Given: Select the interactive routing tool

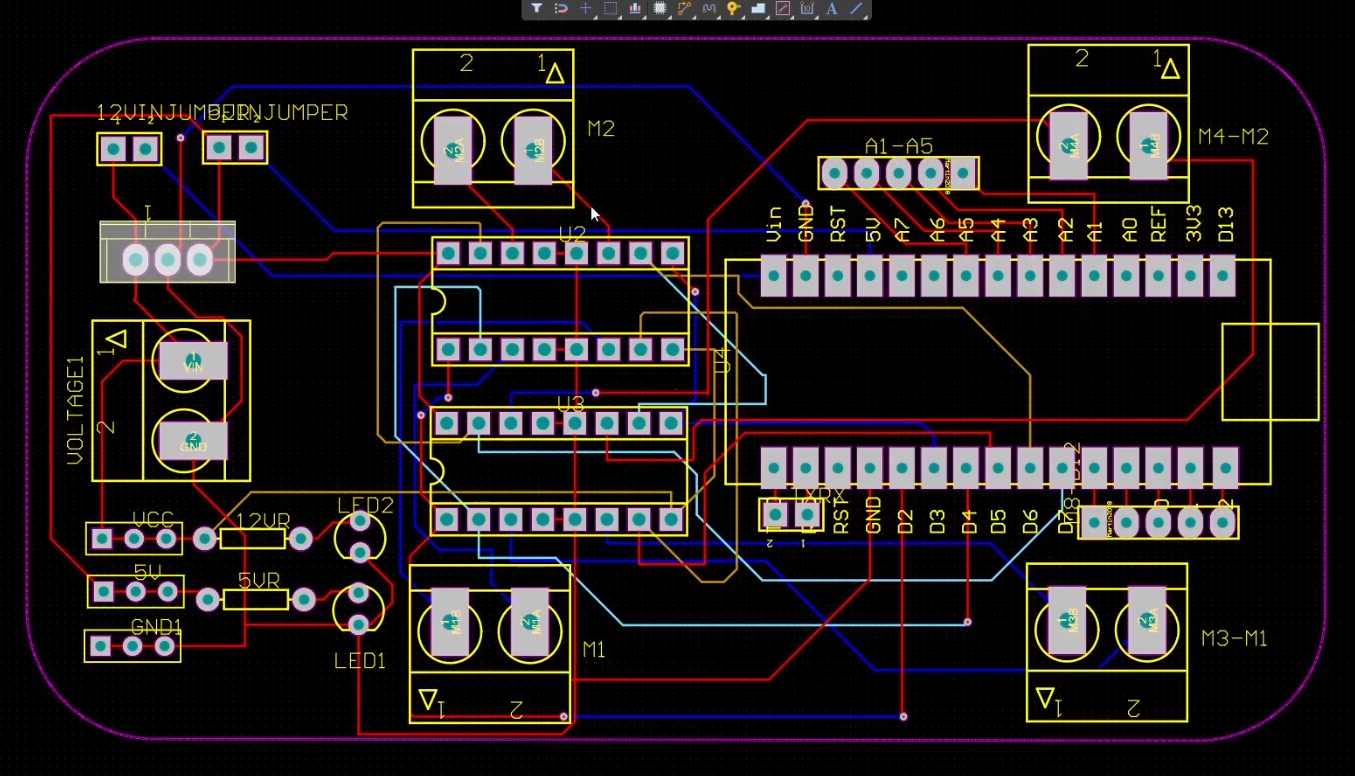Looking at the screenshot, I should [x=684, y=8].
